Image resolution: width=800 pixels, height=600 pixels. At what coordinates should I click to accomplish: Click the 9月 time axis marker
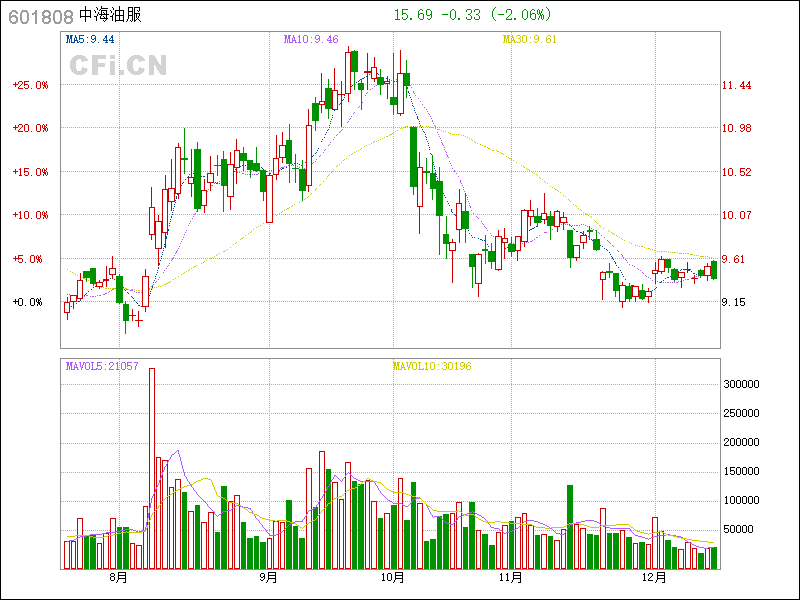pos(267,578)
